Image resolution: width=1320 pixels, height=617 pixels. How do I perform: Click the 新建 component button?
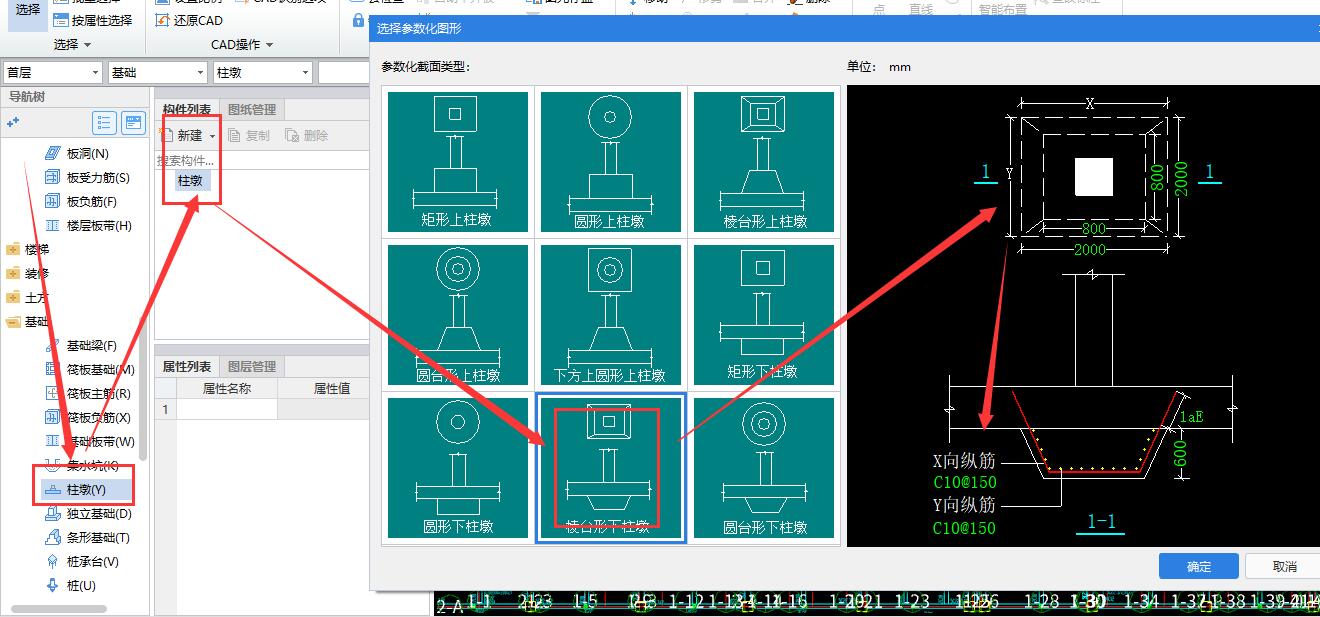coord(182,135)
